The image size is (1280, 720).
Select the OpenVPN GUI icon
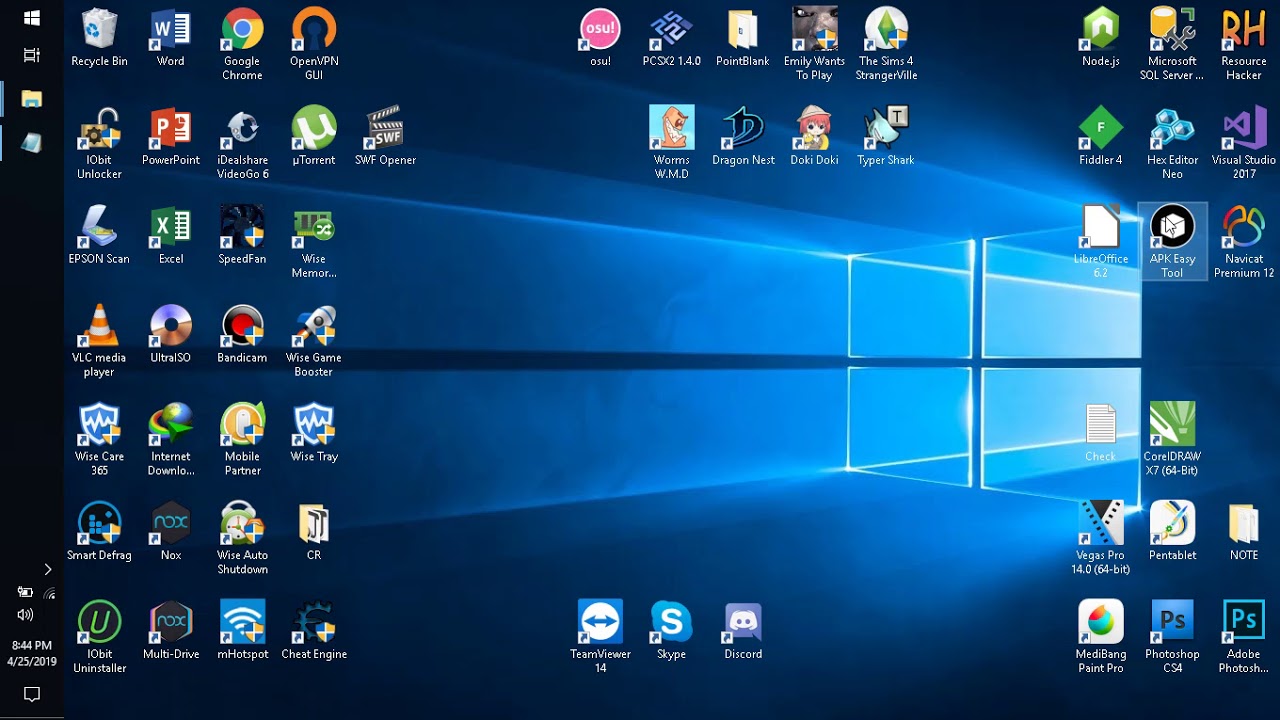pyautogui.click(x=314, y=45)
